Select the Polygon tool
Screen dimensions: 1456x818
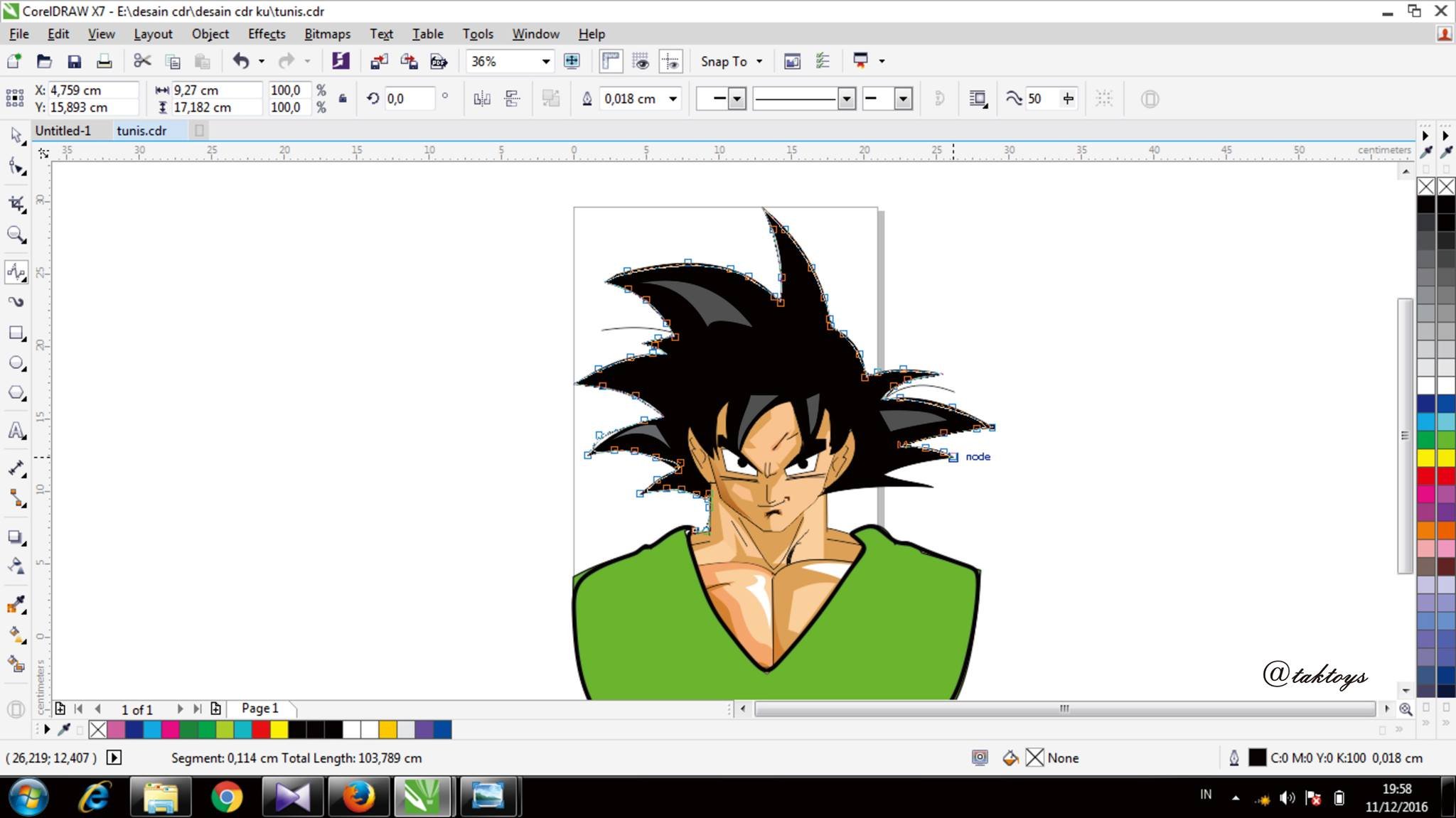click(x=16, y=393)
